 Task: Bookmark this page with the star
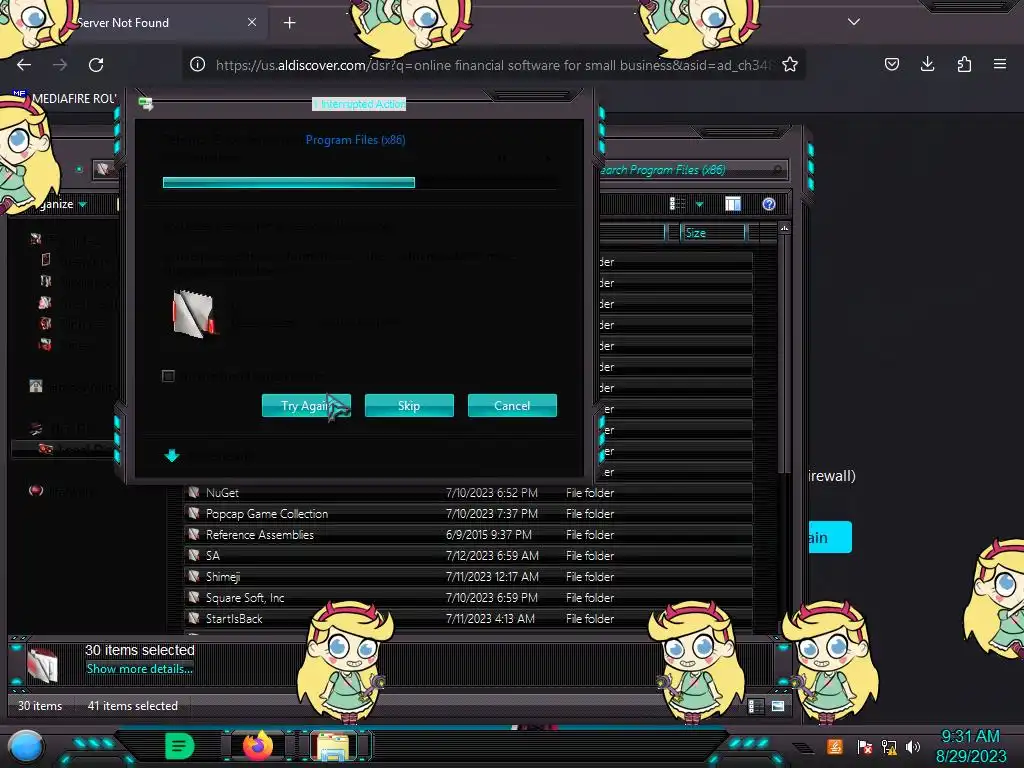[x=790, y=65]
